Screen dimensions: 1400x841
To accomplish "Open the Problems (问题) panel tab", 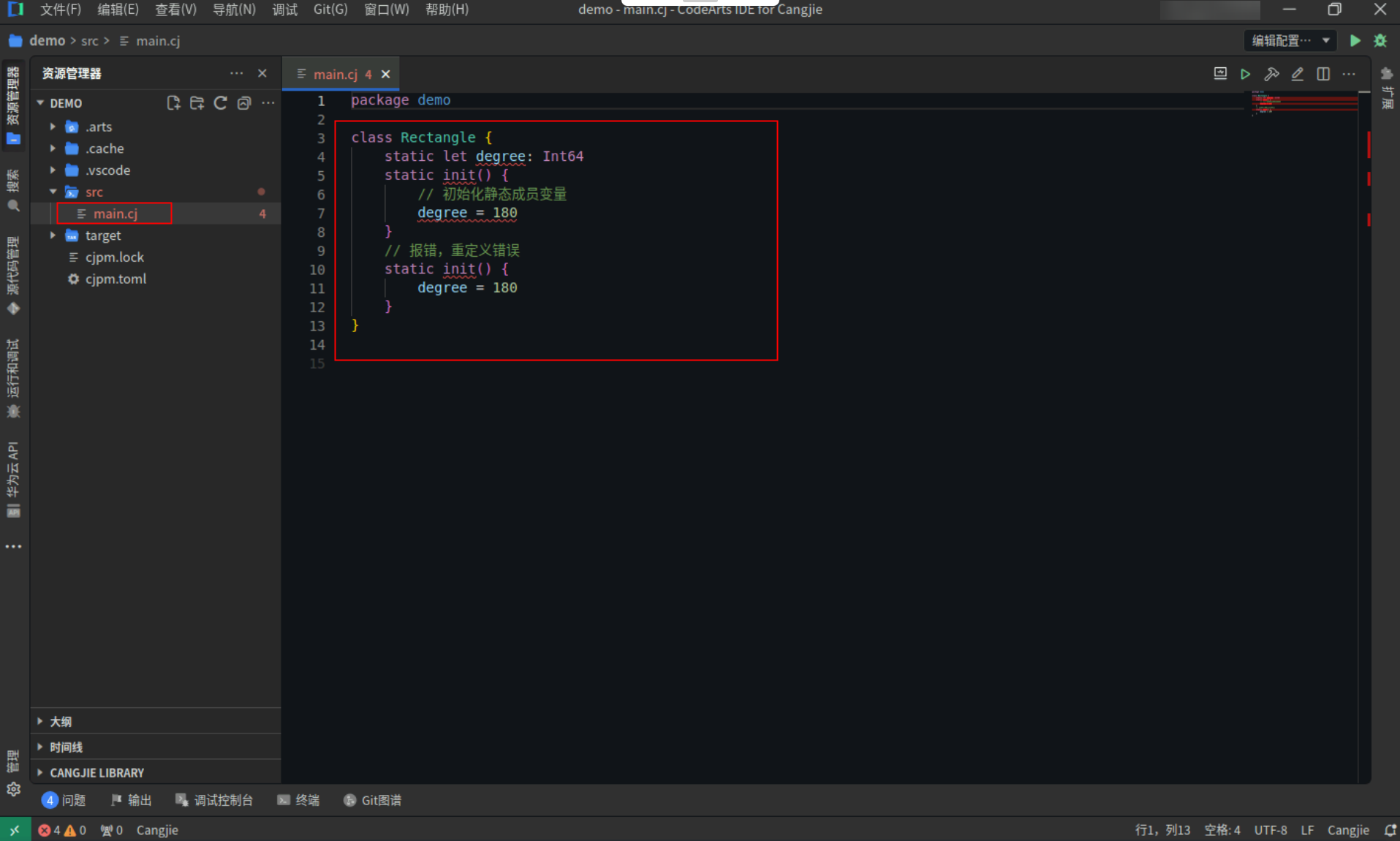I will (x=64, y=800).
